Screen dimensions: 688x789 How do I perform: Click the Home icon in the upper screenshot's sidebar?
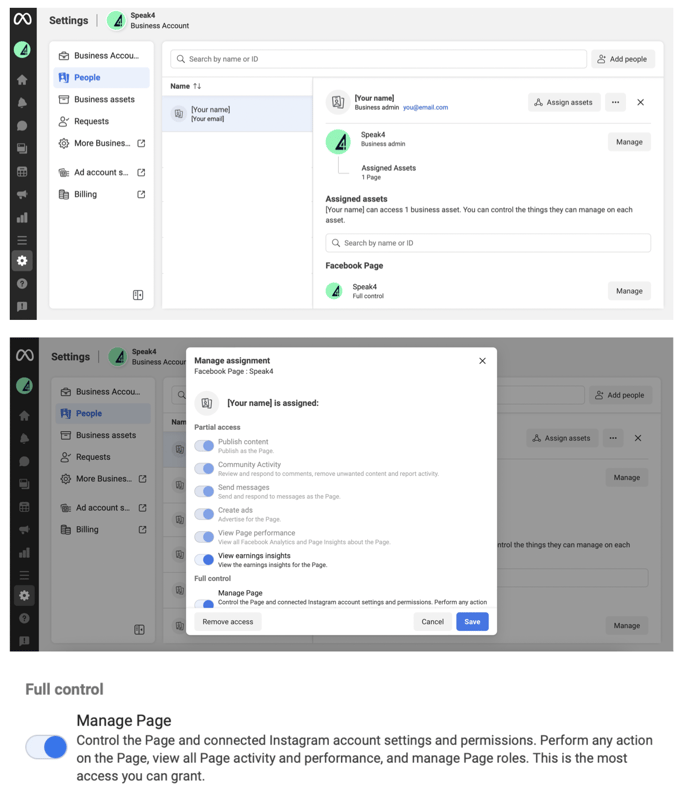pos(22,80)
